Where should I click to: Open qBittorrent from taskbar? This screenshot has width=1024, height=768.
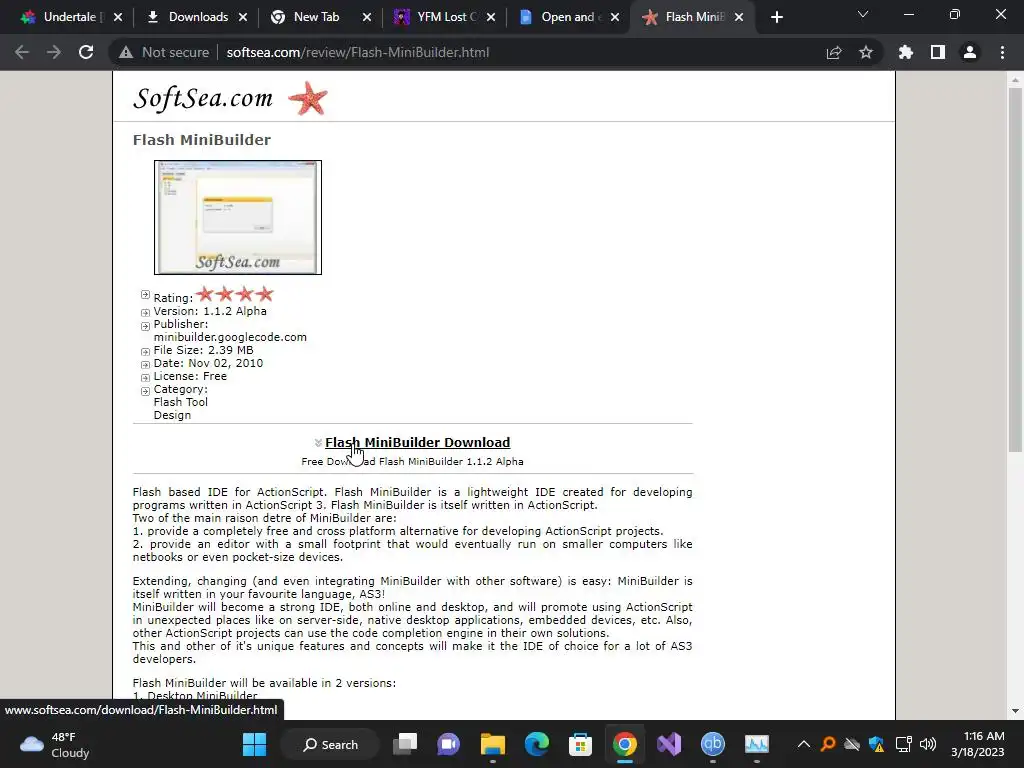[712, 744]
